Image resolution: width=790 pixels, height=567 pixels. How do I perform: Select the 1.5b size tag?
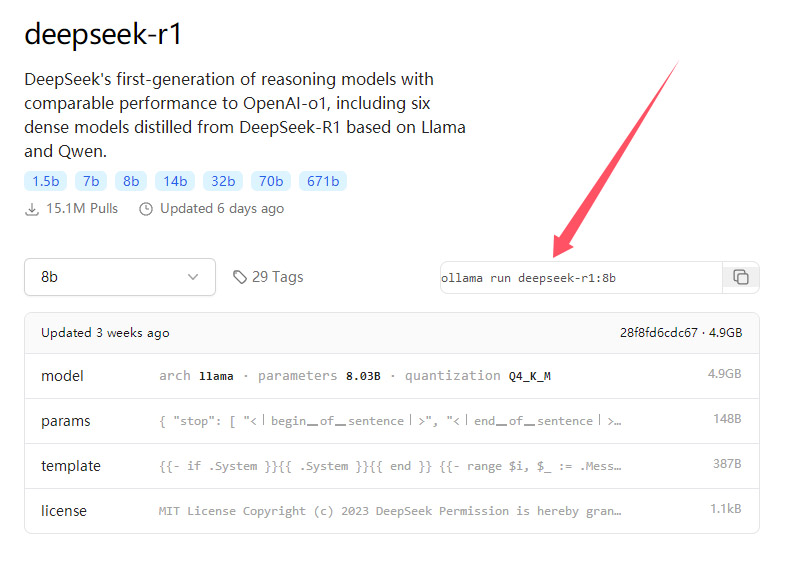pyautogui.click(x=45, y=181)
